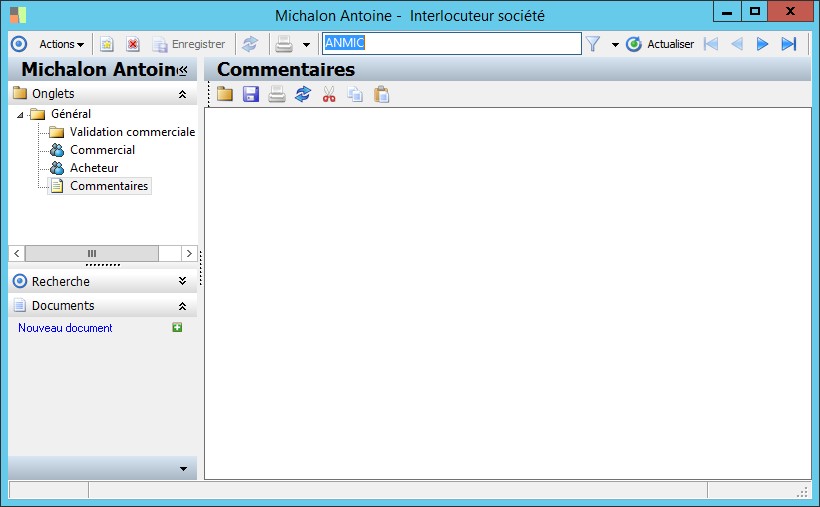Click the delete record red X icon
Screen dimensions: 820x507
click(133, 44)
